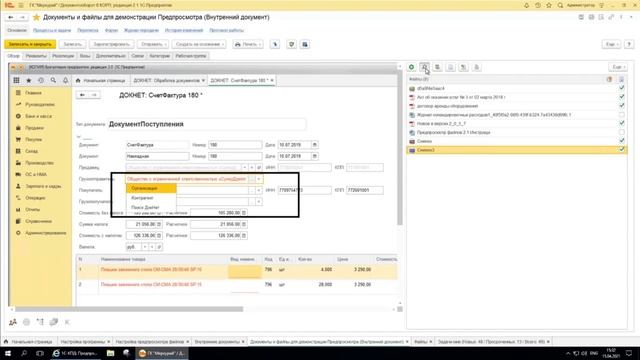Open the Internet Explorer taskbar window
The width and height of the screenshot is (640, 360).
76,353
